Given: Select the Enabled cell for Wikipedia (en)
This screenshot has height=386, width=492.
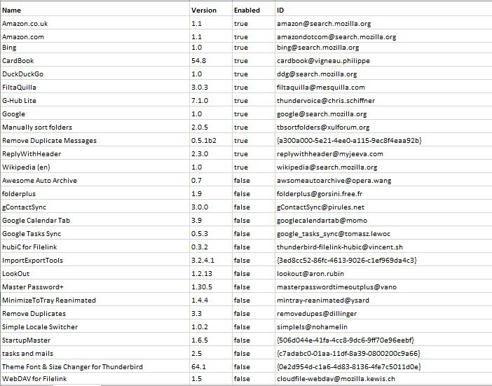Looking at the screenshot, I should click(254, 167).
